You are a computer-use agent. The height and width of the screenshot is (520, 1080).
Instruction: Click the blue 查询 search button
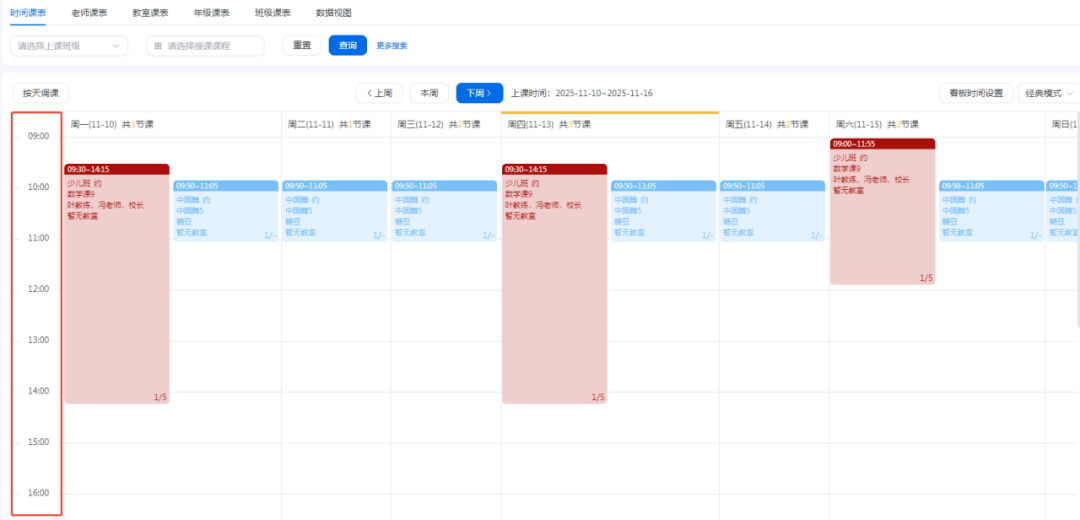(x=347, y=46)
